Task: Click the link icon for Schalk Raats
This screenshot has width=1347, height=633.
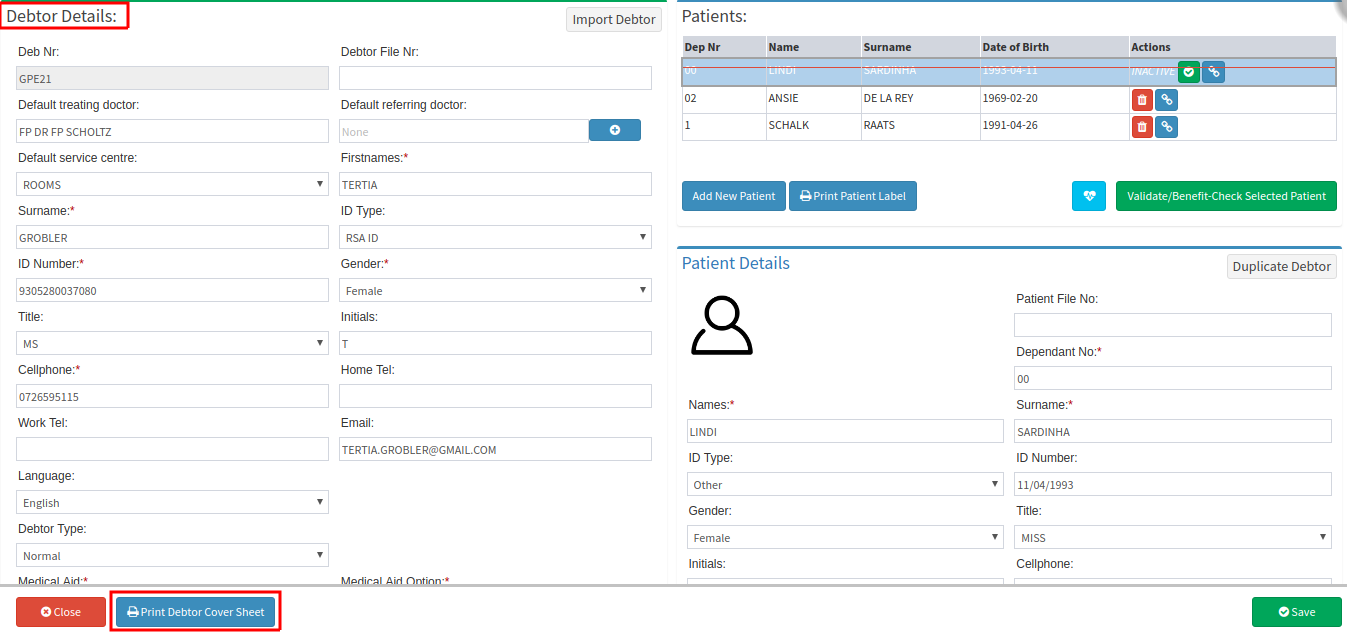Action: point(1166,127)
